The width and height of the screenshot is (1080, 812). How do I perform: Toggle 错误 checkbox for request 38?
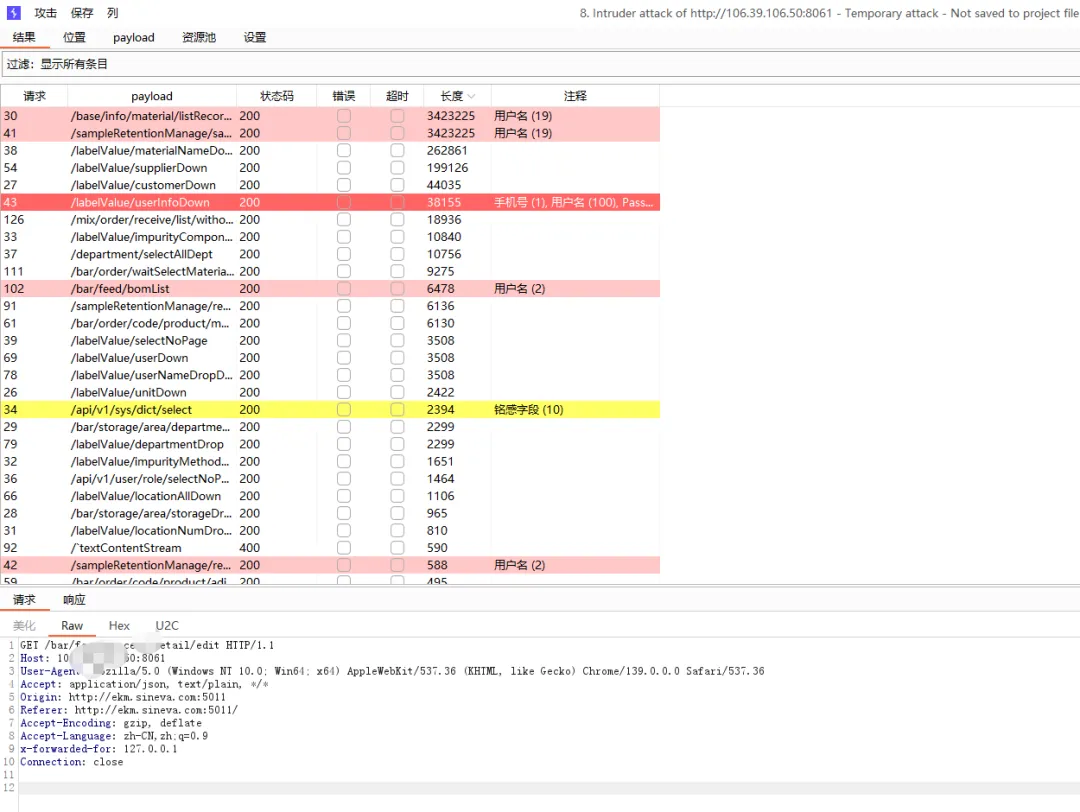point(344,150)
